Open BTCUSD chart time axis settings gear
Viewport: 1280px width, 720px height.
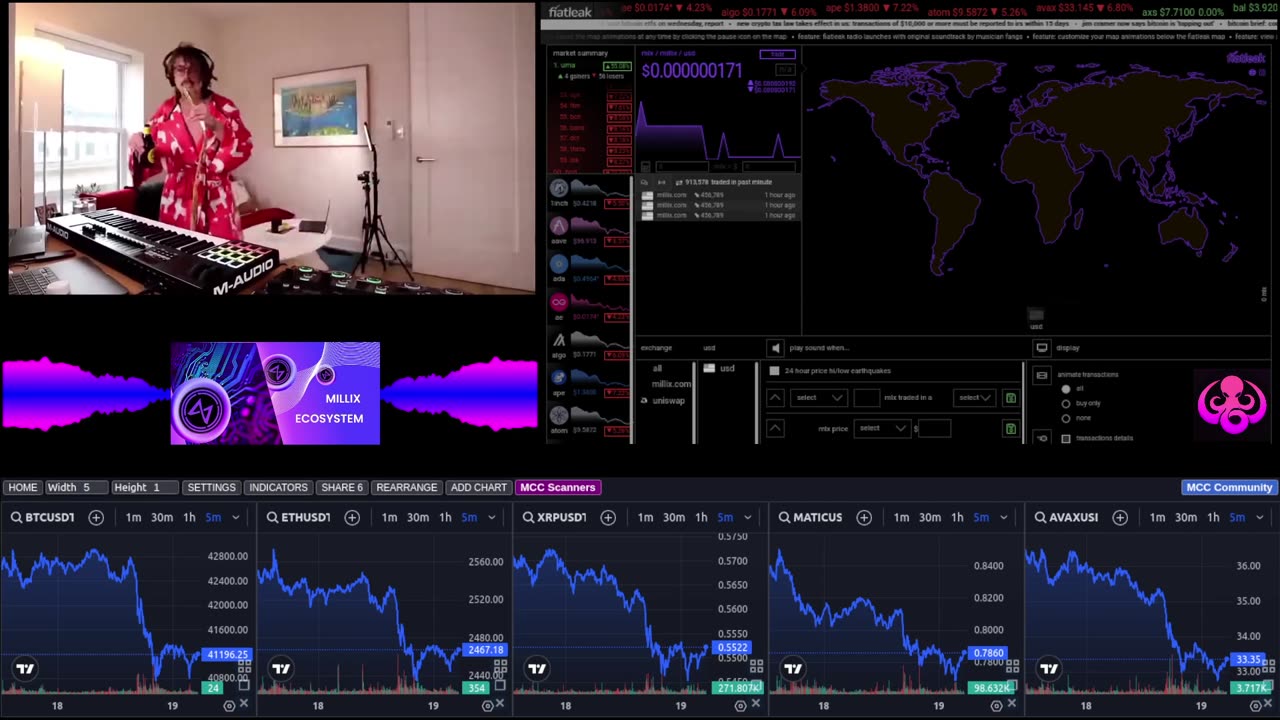(x=229, y=705)
